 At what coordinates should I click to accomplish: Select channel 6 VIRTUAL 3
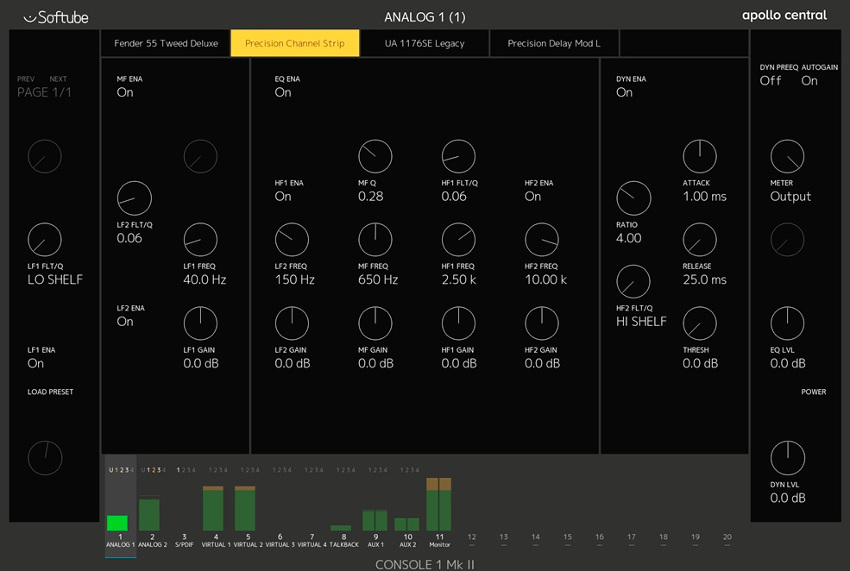[280, 540]
